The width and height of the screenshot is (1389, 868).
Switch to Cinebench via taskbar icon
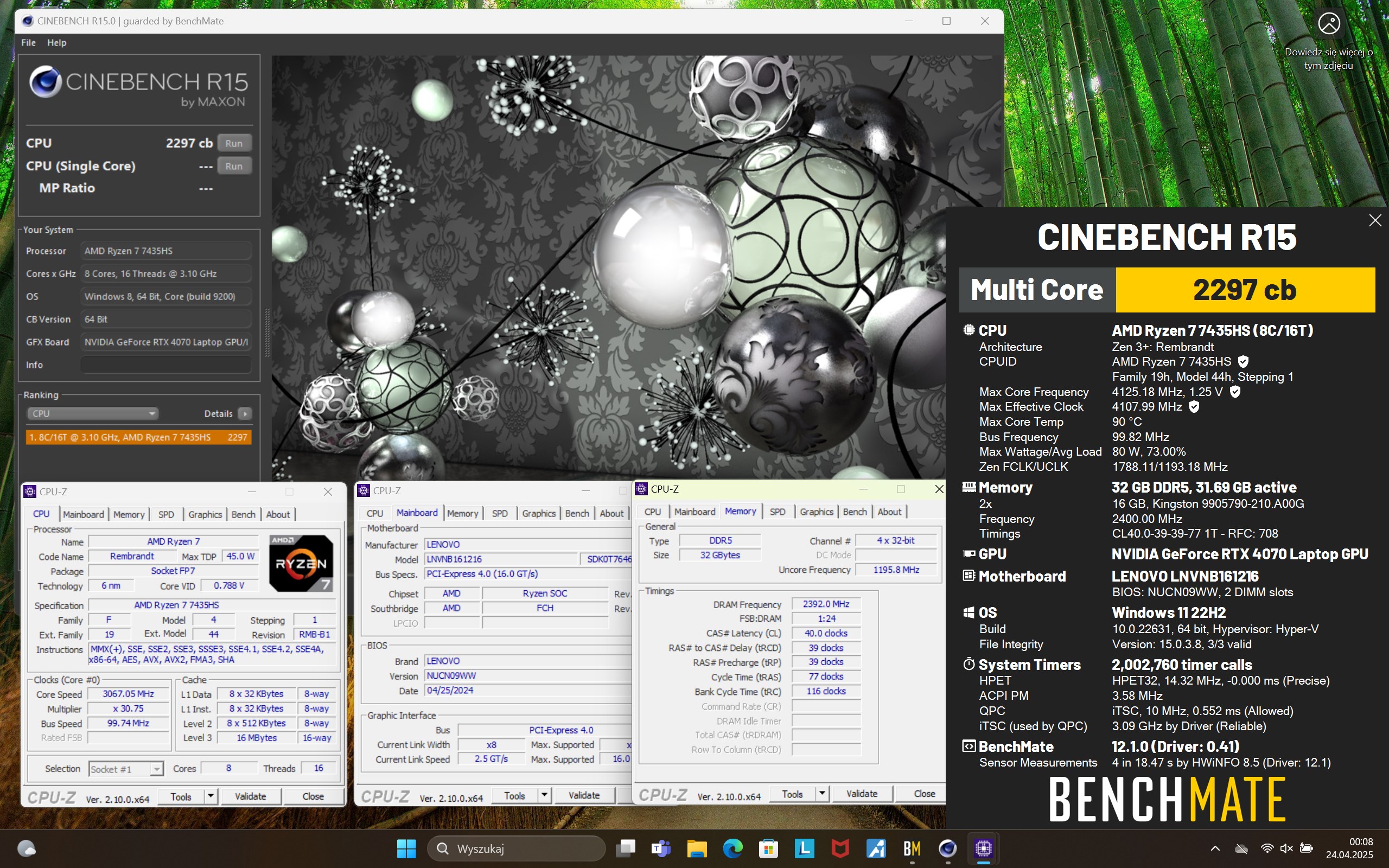click(x=948, y=848)
